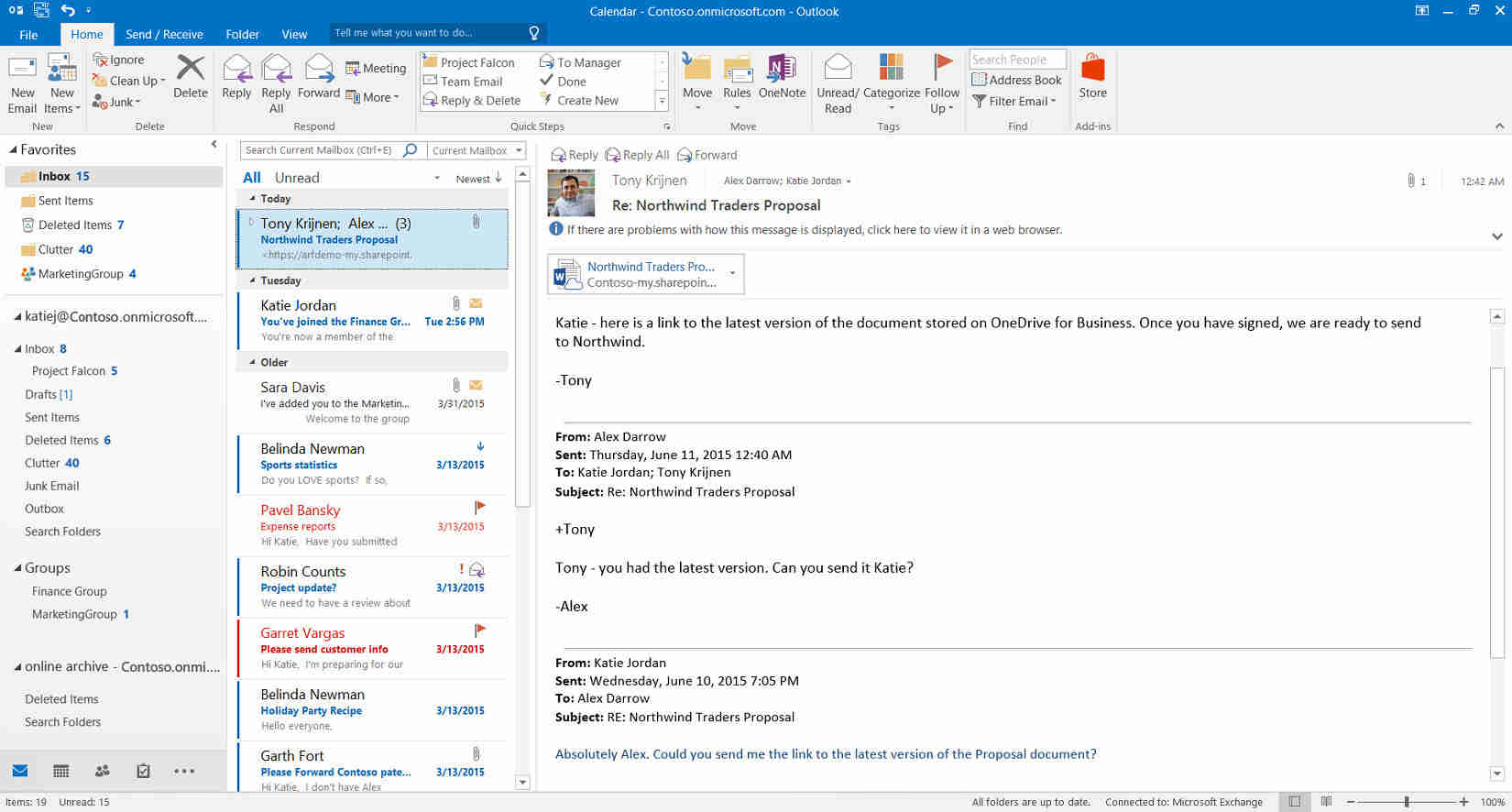Click flag on Pavel Bansky message
1512x812 pixels.
[479, 507]
